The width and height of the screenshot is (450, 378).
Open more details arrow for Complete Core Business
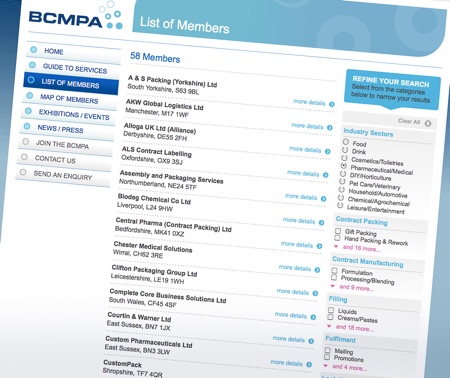313,317
